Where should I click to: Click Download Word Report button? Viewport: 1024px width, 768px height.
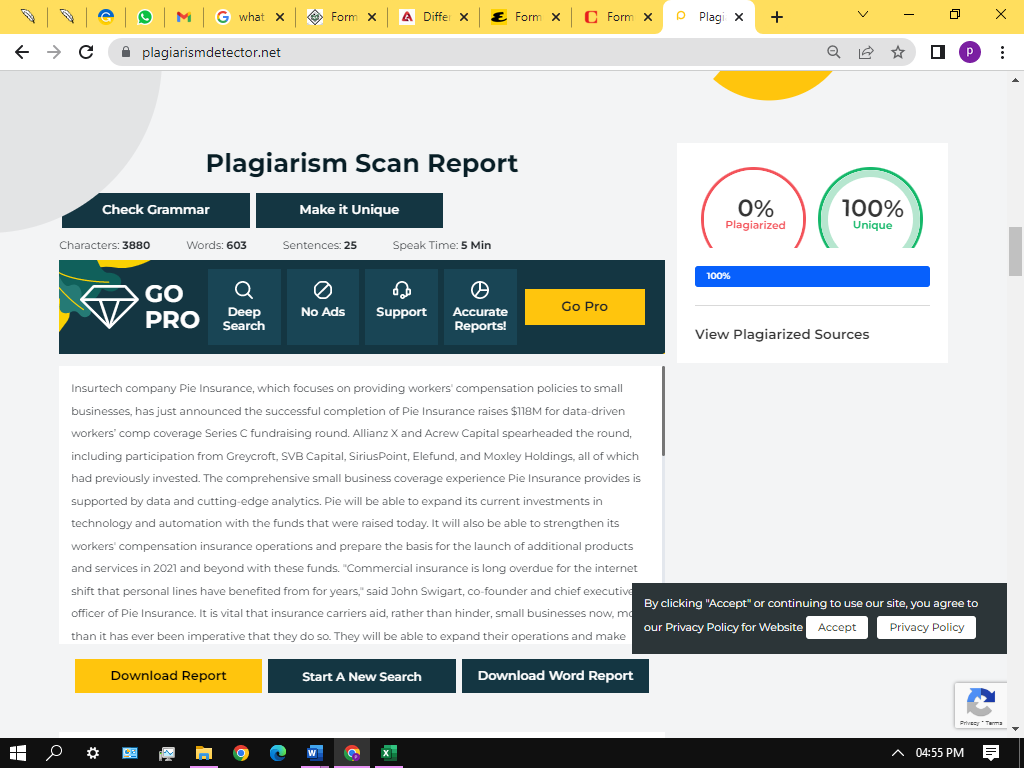pyautogui.click(x=555, y=676)
